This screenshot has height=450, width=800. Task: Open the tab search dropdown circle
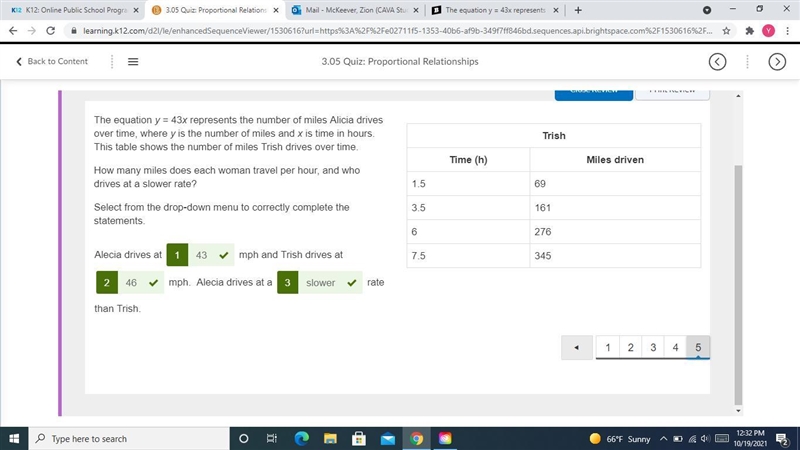point(707,10)
